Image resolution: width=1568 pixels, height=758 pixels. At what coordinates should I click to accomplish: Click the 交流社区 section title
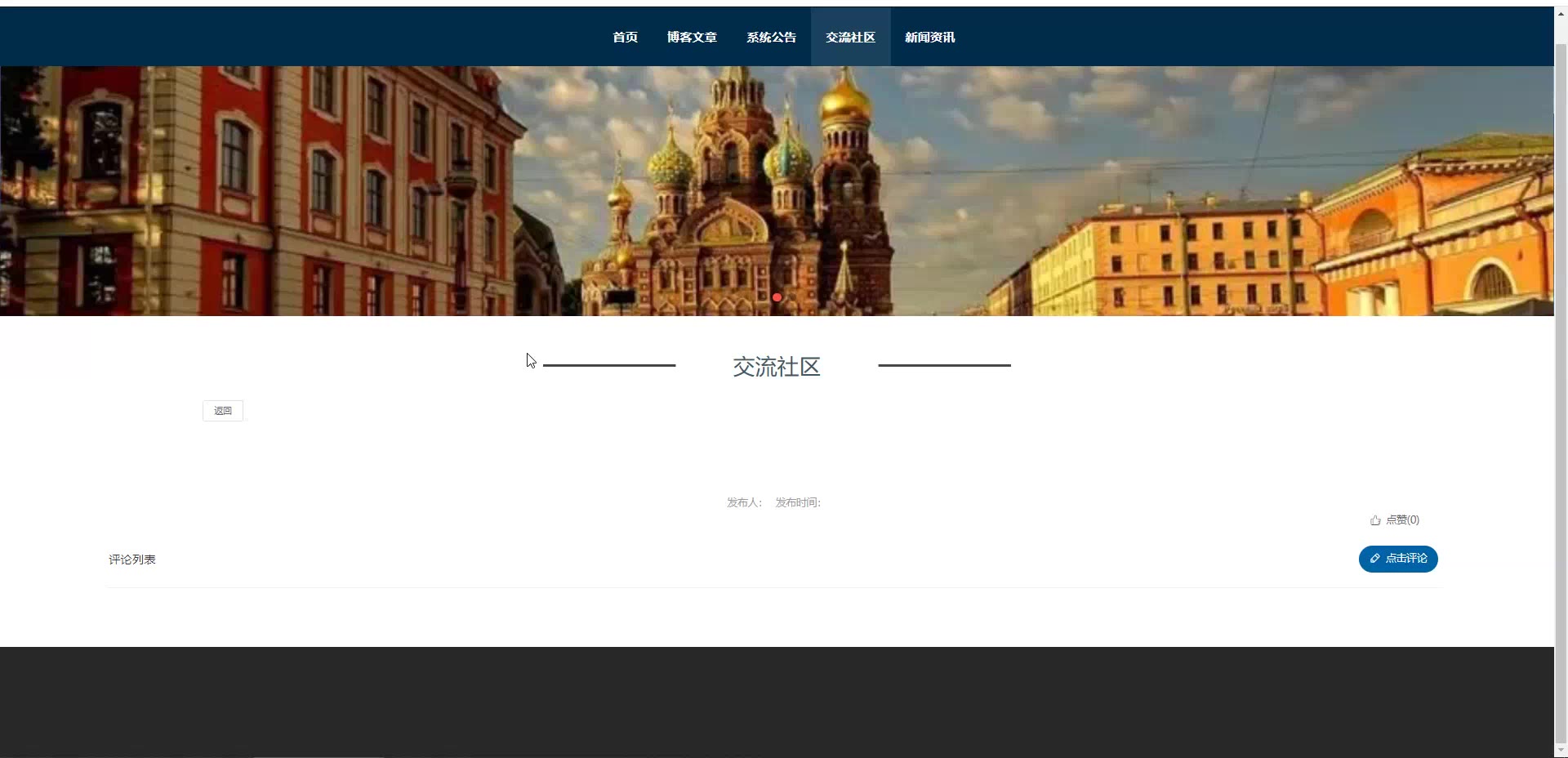(x=777, y=367)
